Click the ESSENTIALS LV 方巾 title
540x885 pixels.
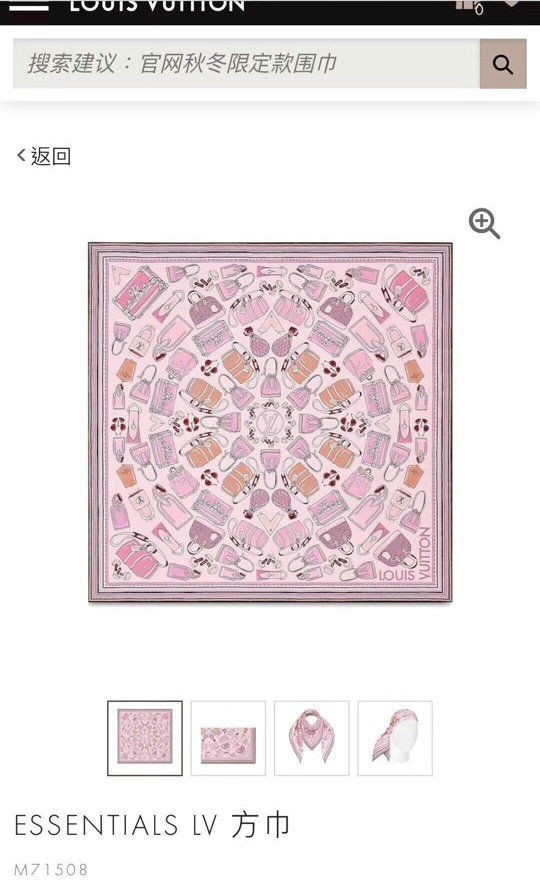152,825
